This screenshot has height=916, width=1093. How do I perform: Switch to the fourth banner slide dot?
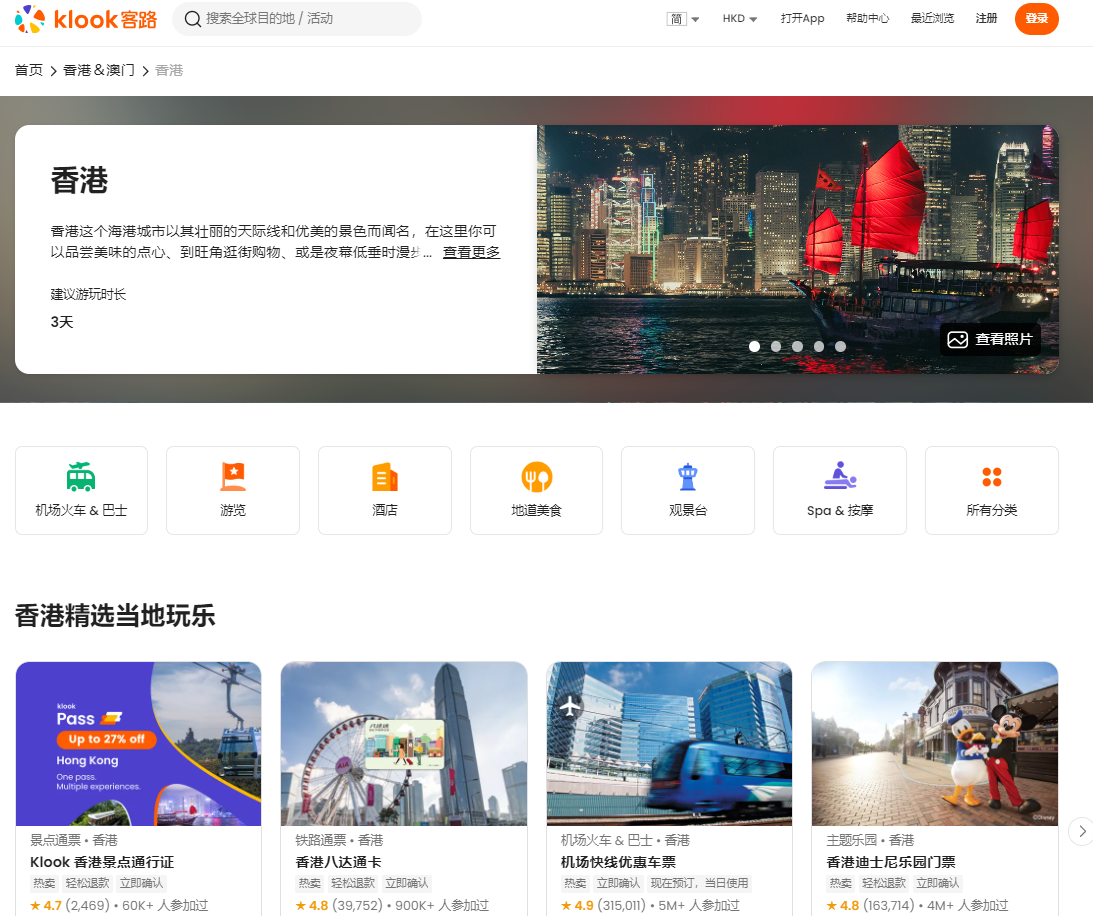click(819, 346)
